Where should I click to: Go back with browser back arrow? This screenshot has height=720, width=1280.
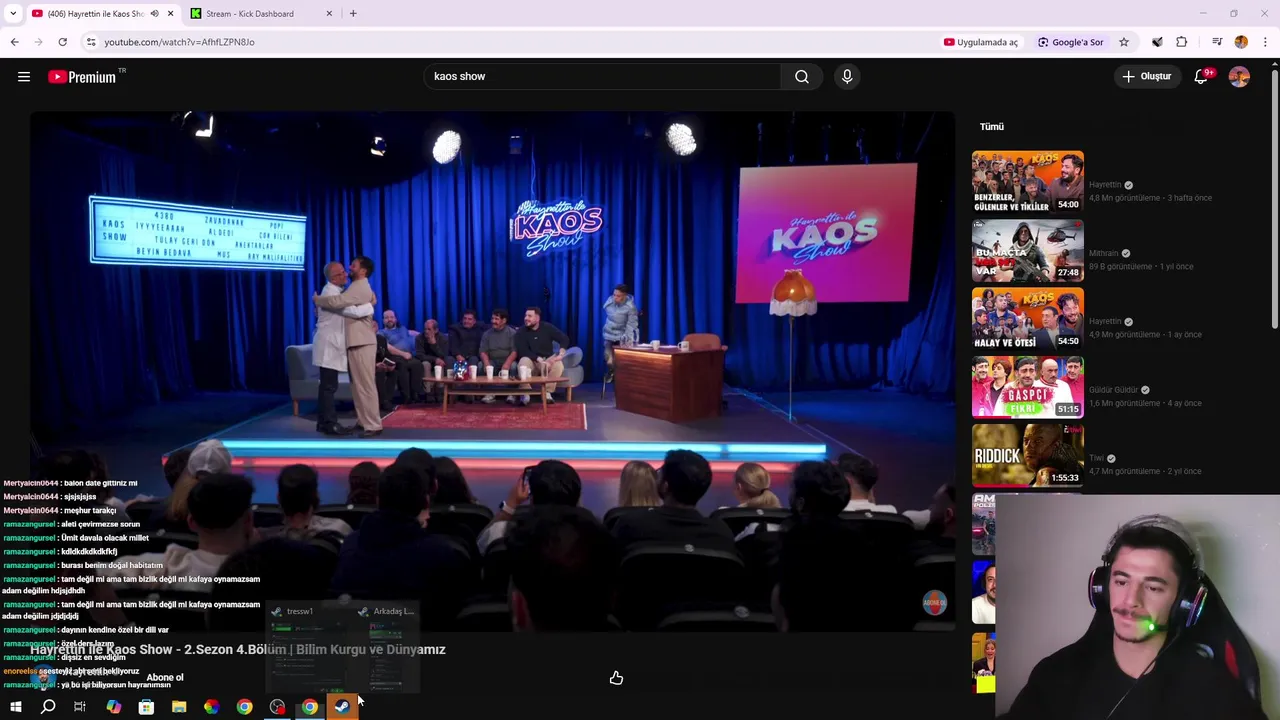click(14, 42)
